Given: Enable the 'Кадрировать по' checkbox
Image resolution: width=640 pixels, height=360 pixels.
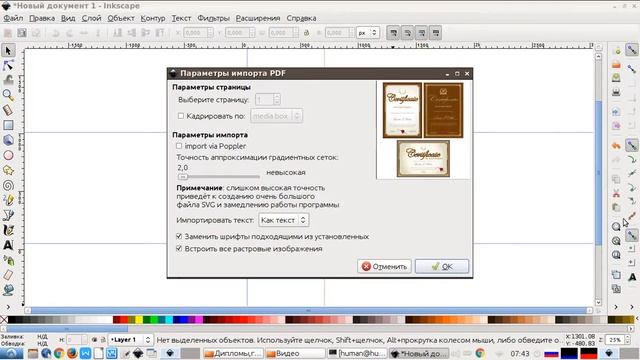Looking at the screenshot, I should [x=181, y=116].
